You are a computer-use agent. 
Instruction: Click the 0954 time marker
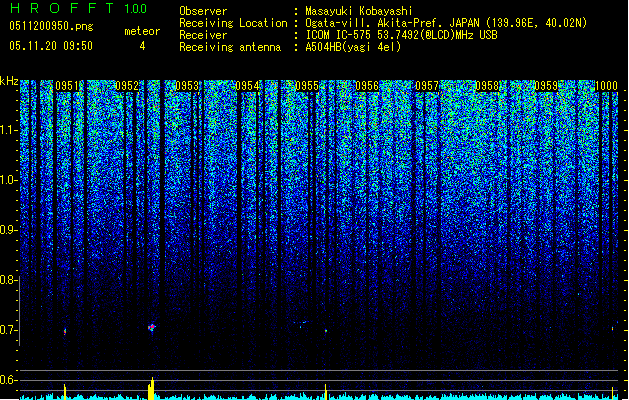click(x=247, y=86)
